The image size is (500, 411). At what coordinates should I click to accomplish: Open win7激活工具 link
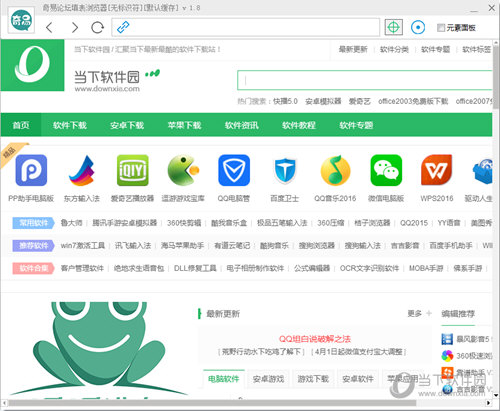(83, 246)
